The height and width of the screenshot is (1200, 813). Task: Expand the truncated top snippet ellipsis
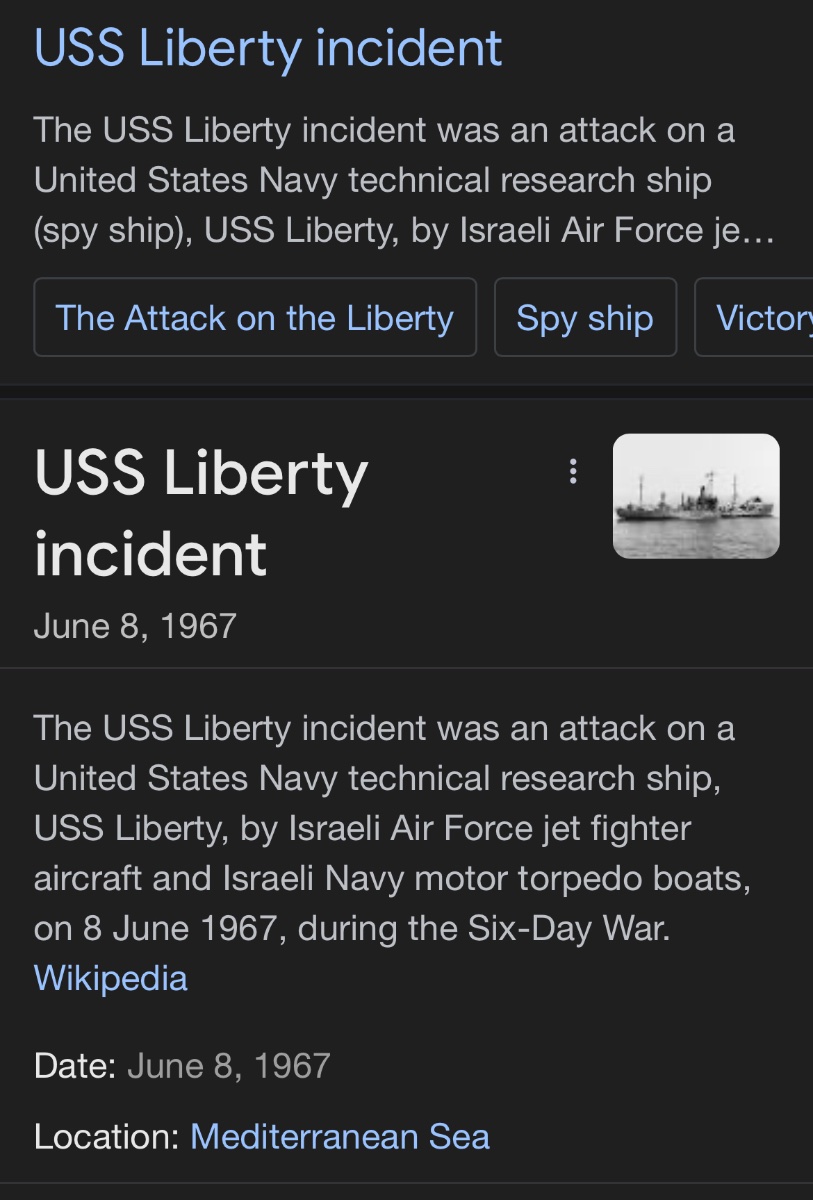(x=761, y=232)
